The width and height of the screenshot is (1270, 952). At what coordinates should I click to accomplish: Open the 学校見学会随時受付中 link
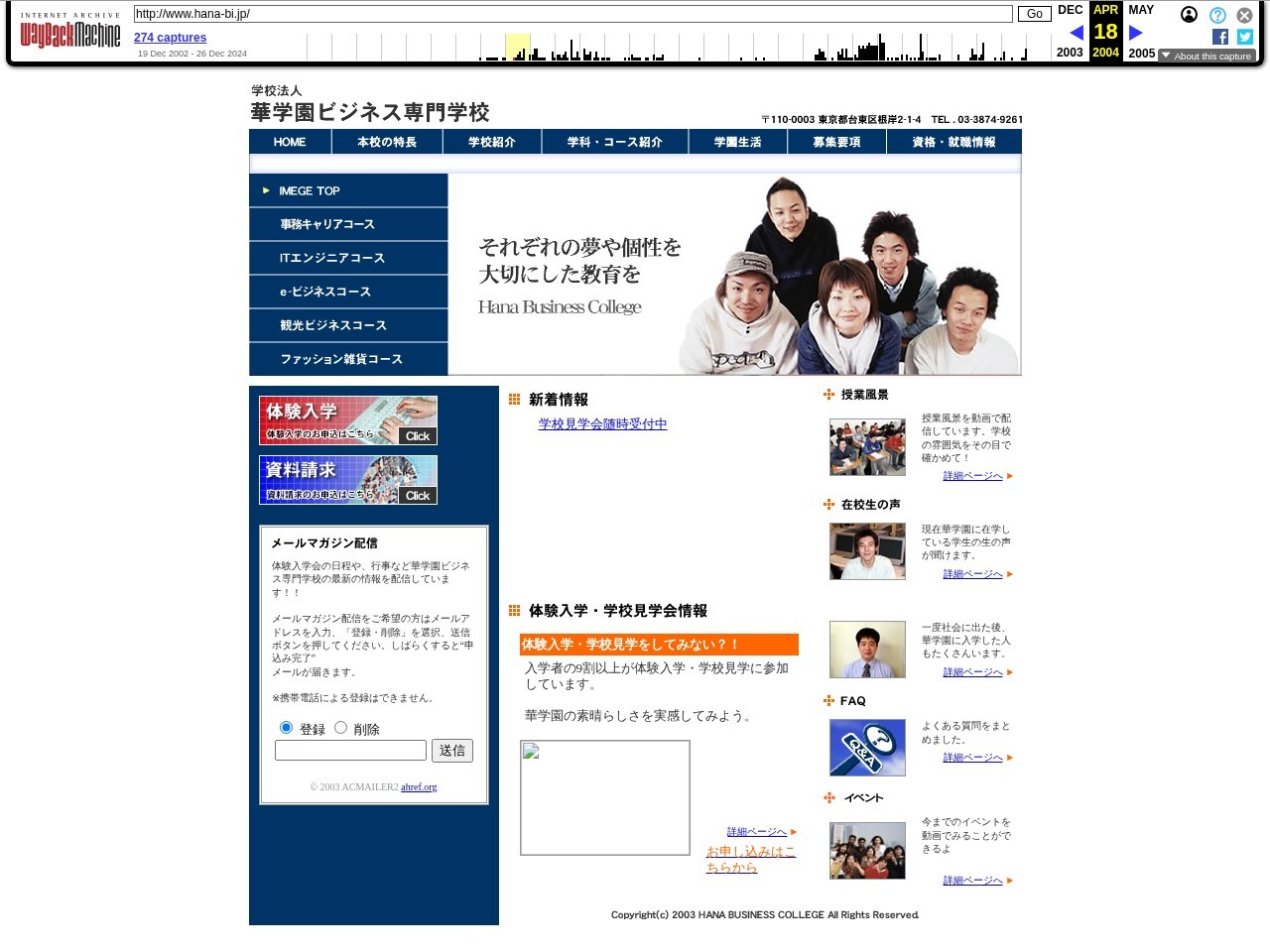tap(602, 424)
